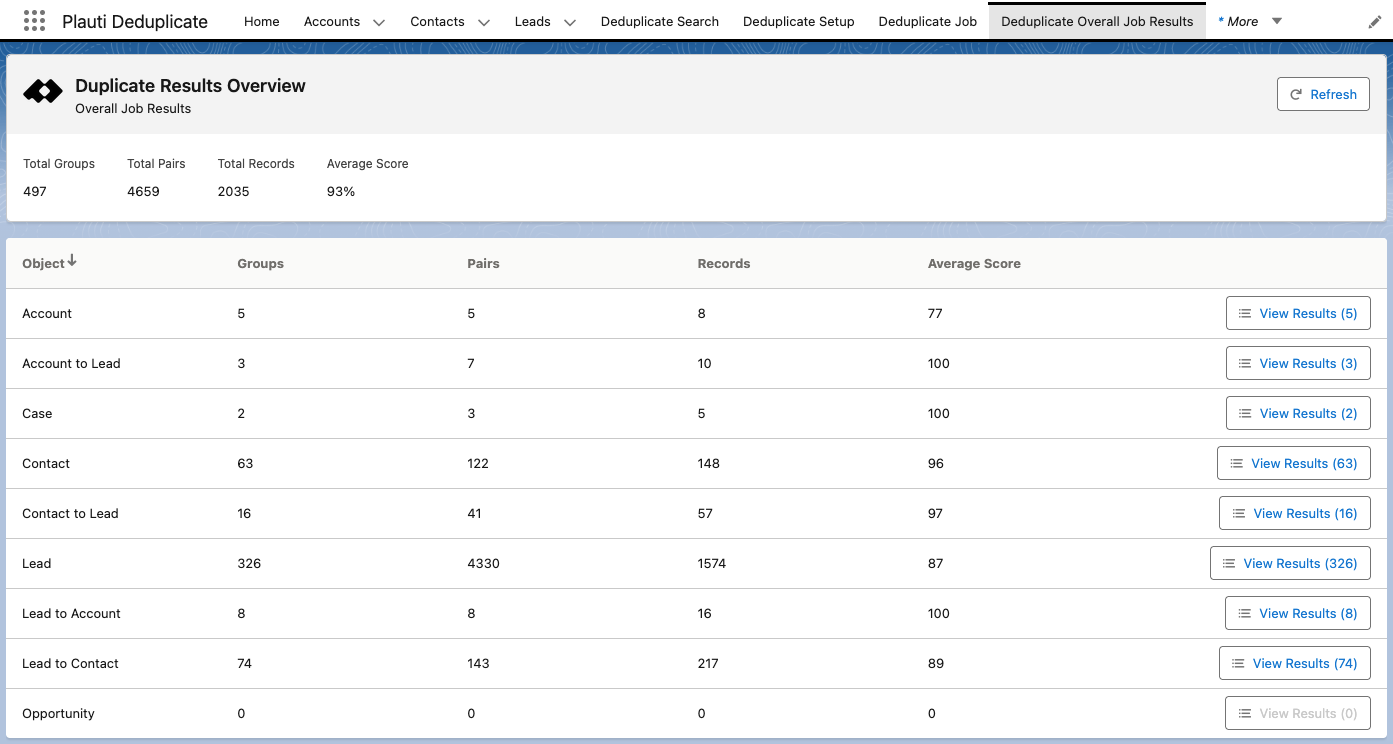Expand the Leads tab dropdown chevron
This screenshot has height=744, width=1393.
tap(569, 22)
